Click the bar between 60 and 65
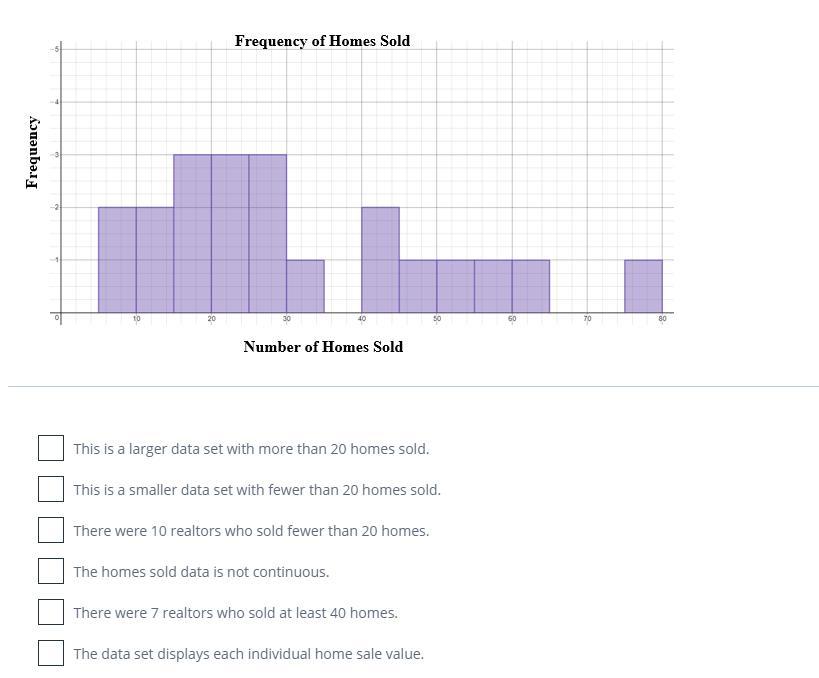The image size is (819, 678). (531, 286)
